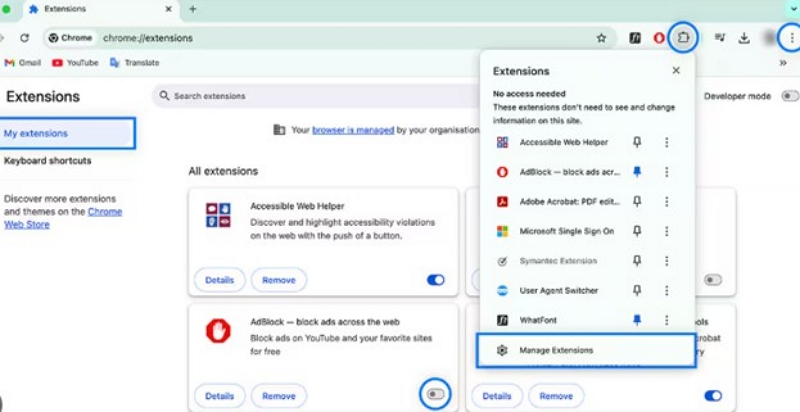Show hidden bookmarks with the double chevron
800x412 pixels.
783,63
